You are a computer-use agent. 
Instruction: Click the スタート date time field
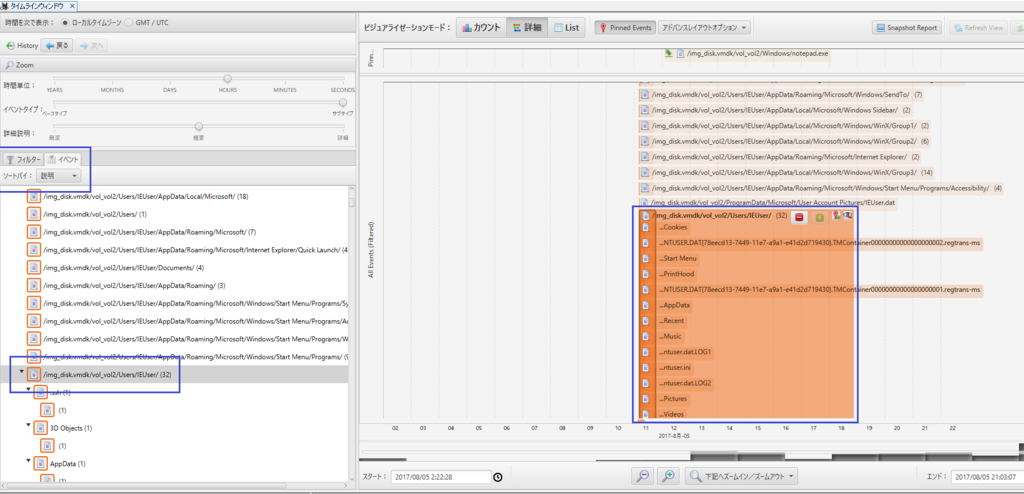pyautogui.click(x=441, y=477)
